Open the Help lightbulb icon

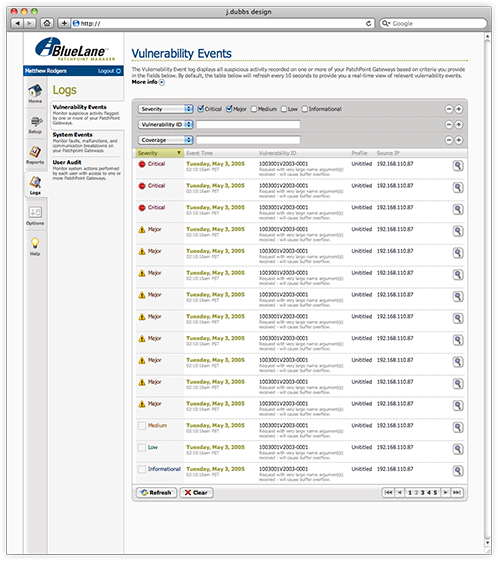[35, 243]
